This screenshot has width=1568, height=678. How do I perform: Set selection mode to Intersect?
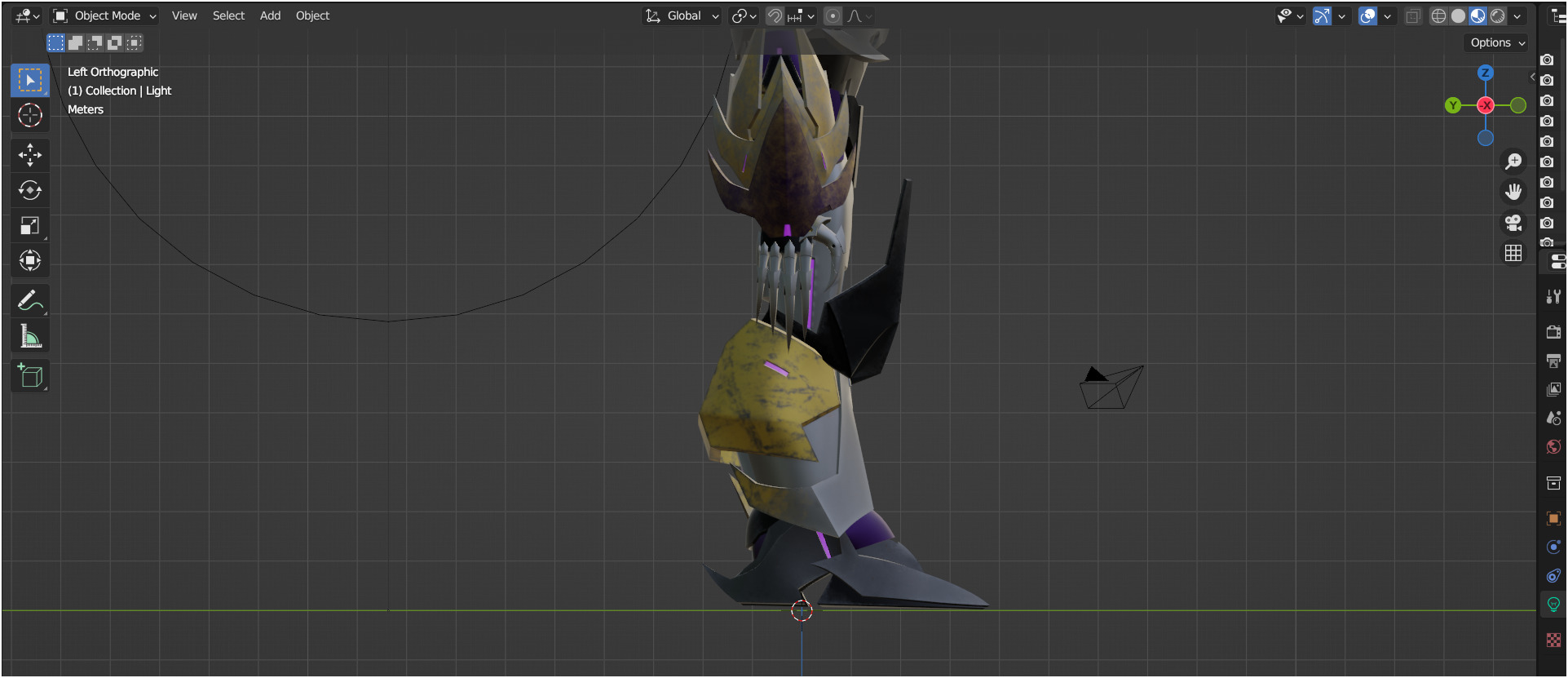point(134,42)
